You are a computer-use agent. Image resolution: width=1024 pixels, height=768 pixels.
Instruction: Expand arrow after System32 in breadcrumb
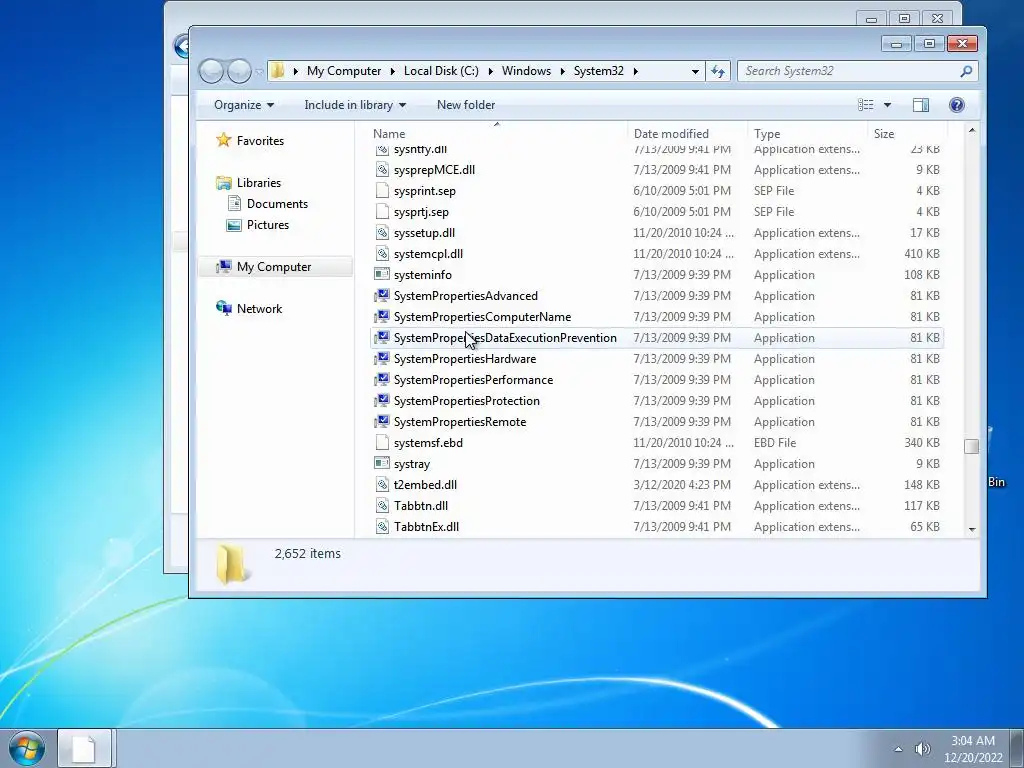click(x=635, y=71)
